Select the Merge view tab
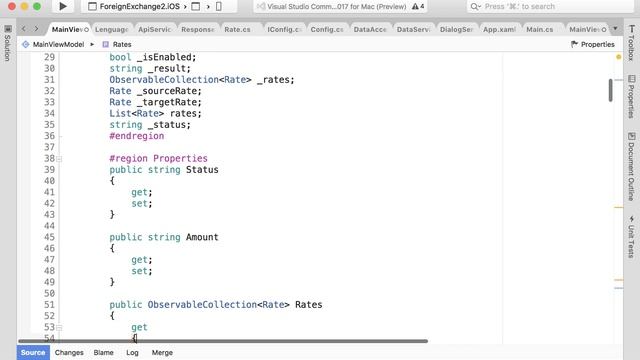Image resolution: width=640 pixels, height=360 pixels. click(162, 352)
